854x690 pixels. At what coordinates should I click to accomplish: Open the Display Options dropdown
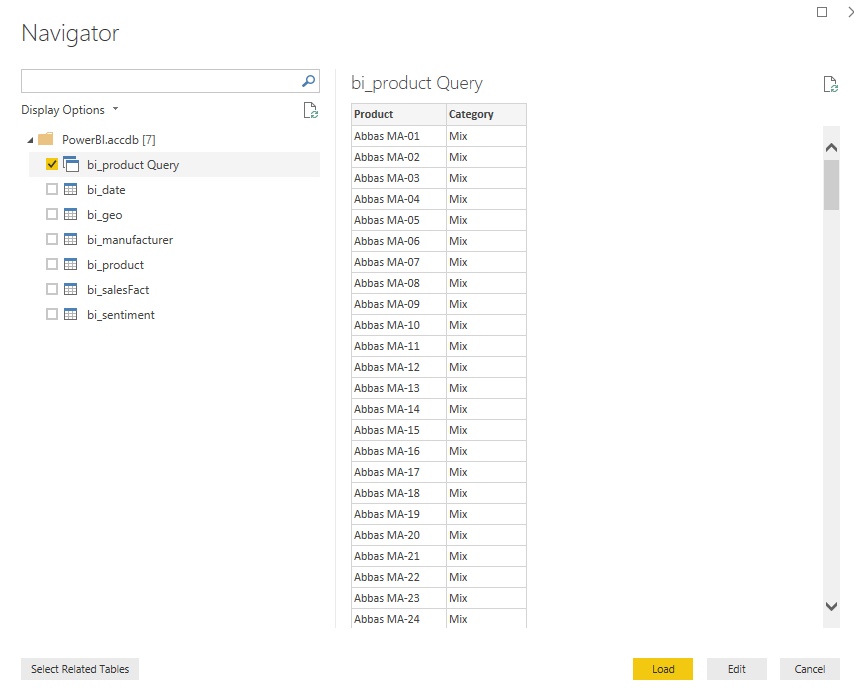click(x=70, y=110)
